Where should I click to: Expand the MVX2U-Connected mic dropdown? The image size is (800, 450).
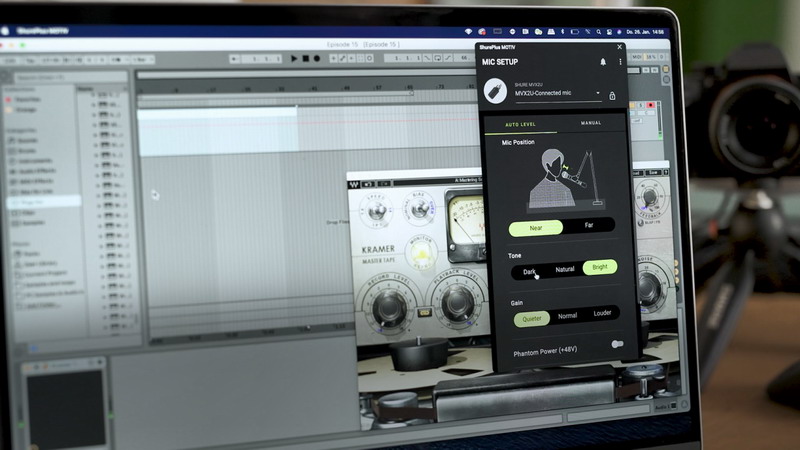[598, 94]
